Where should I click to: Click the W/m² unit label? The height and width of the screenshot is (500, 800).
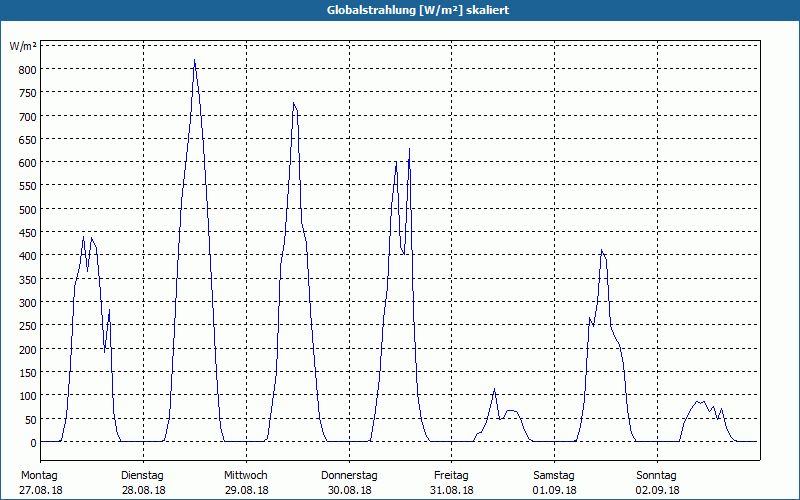(x=23, y=46)
